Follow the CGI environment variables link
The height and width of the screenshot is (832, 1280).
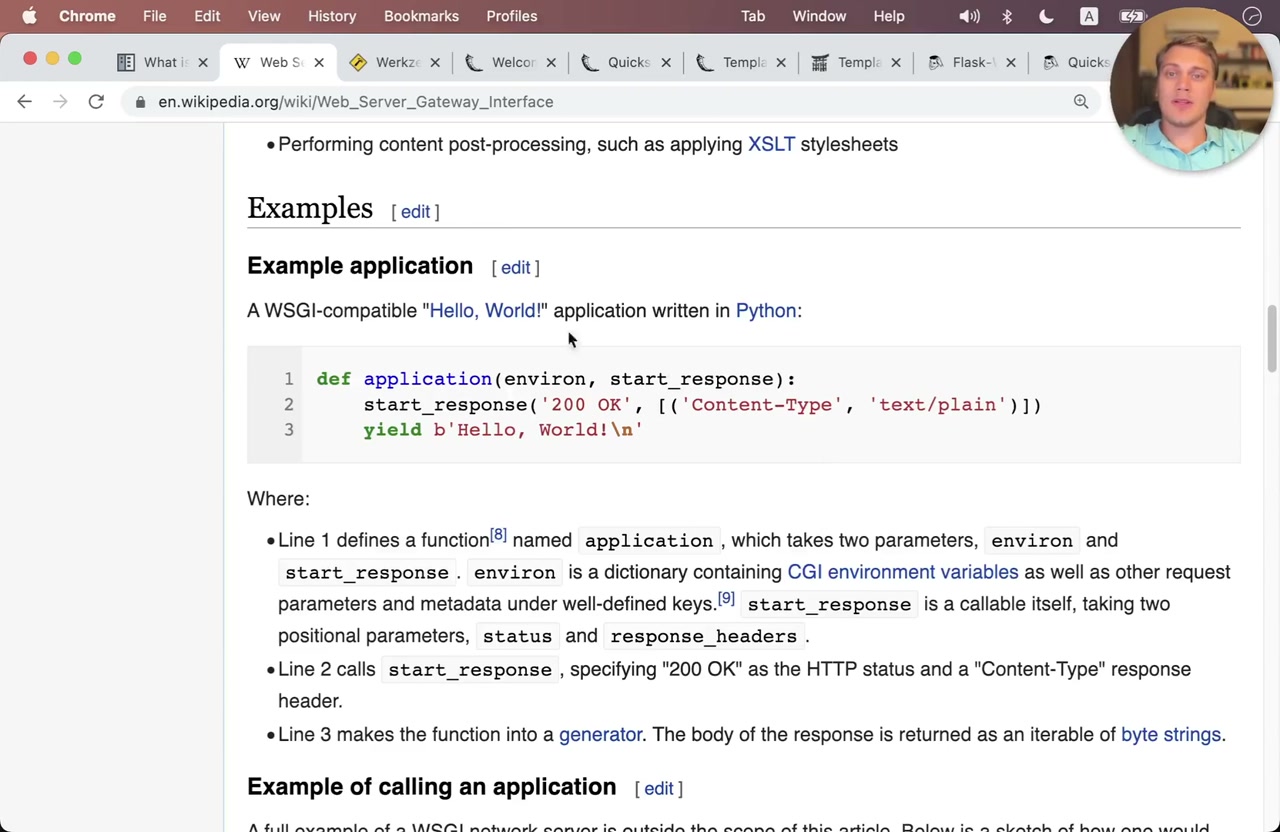(902, 572)
